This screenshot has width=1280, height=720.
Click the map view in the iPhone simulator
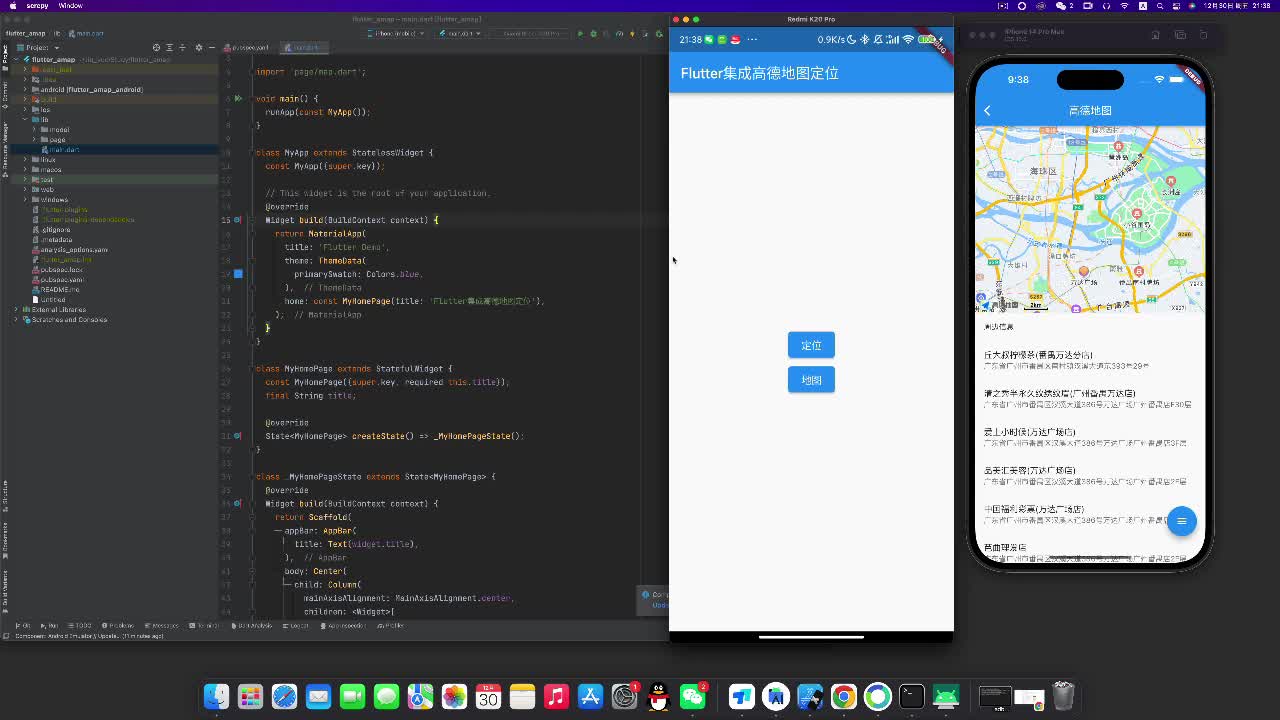[1090, 219]
